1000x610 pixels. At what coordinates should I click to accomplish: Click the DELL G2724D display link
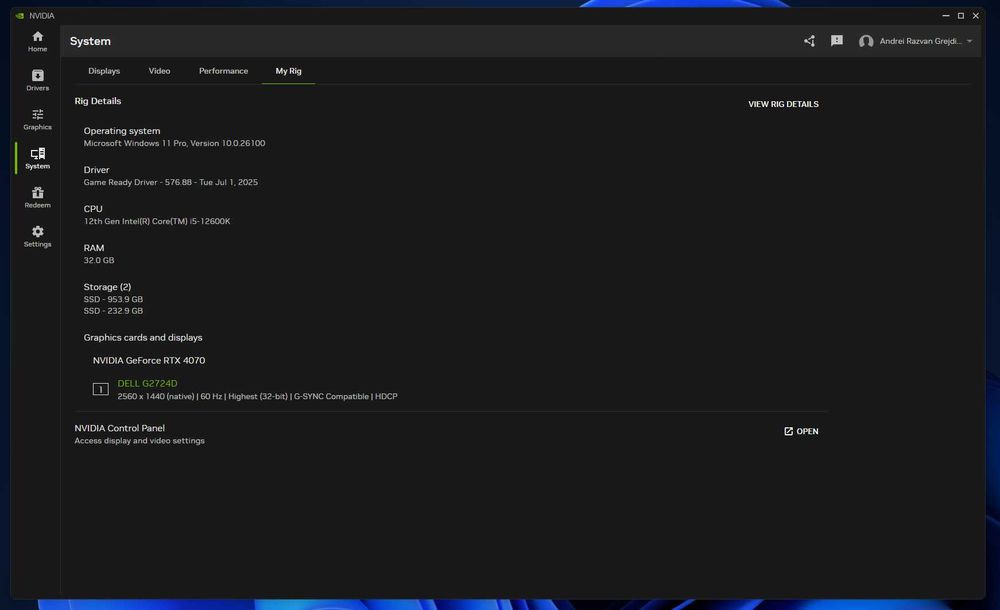pos(147,383)
